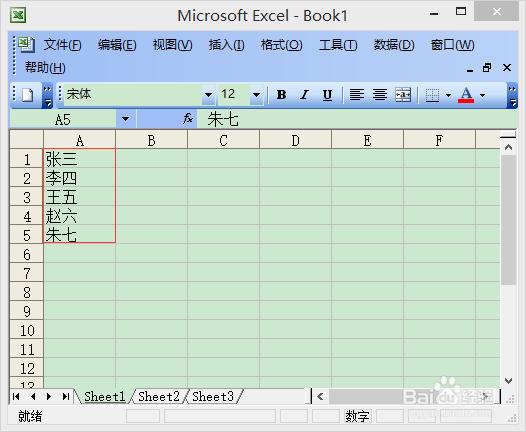Screen dimensions: 526x432
Task: Open the 帮助(H) menu
Action: pyautogui.click(x=45, y=68)
